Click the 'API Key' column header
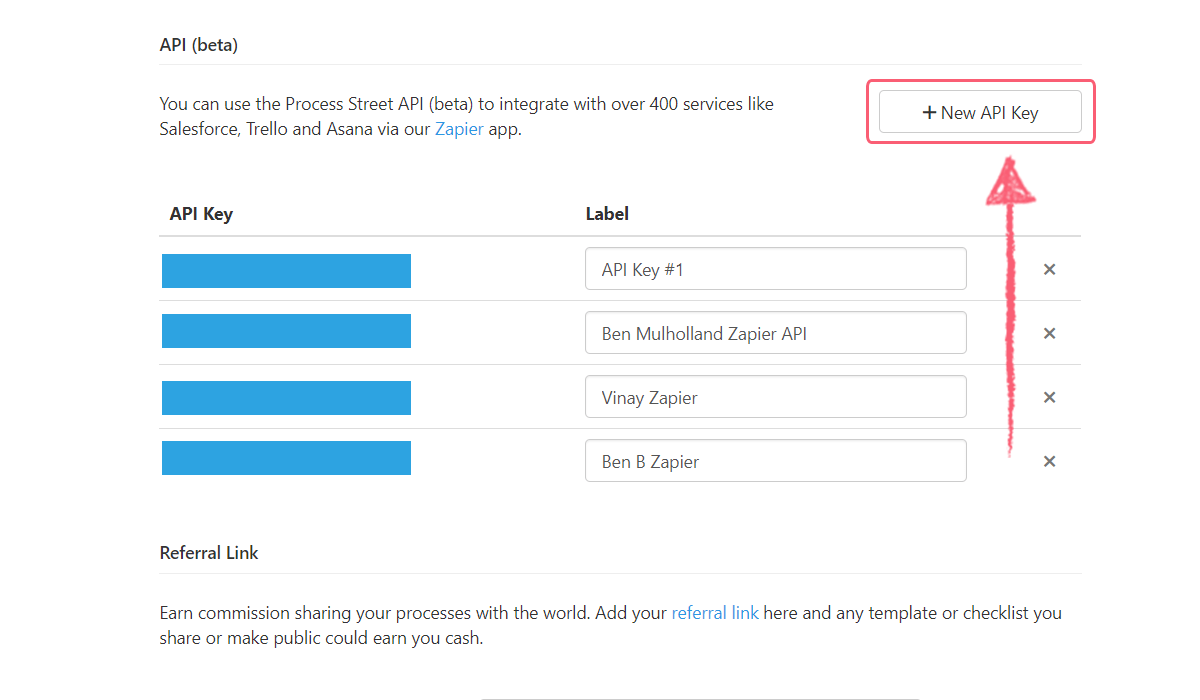This screenshot has height=700, width=1200. (x=201, y=214)
